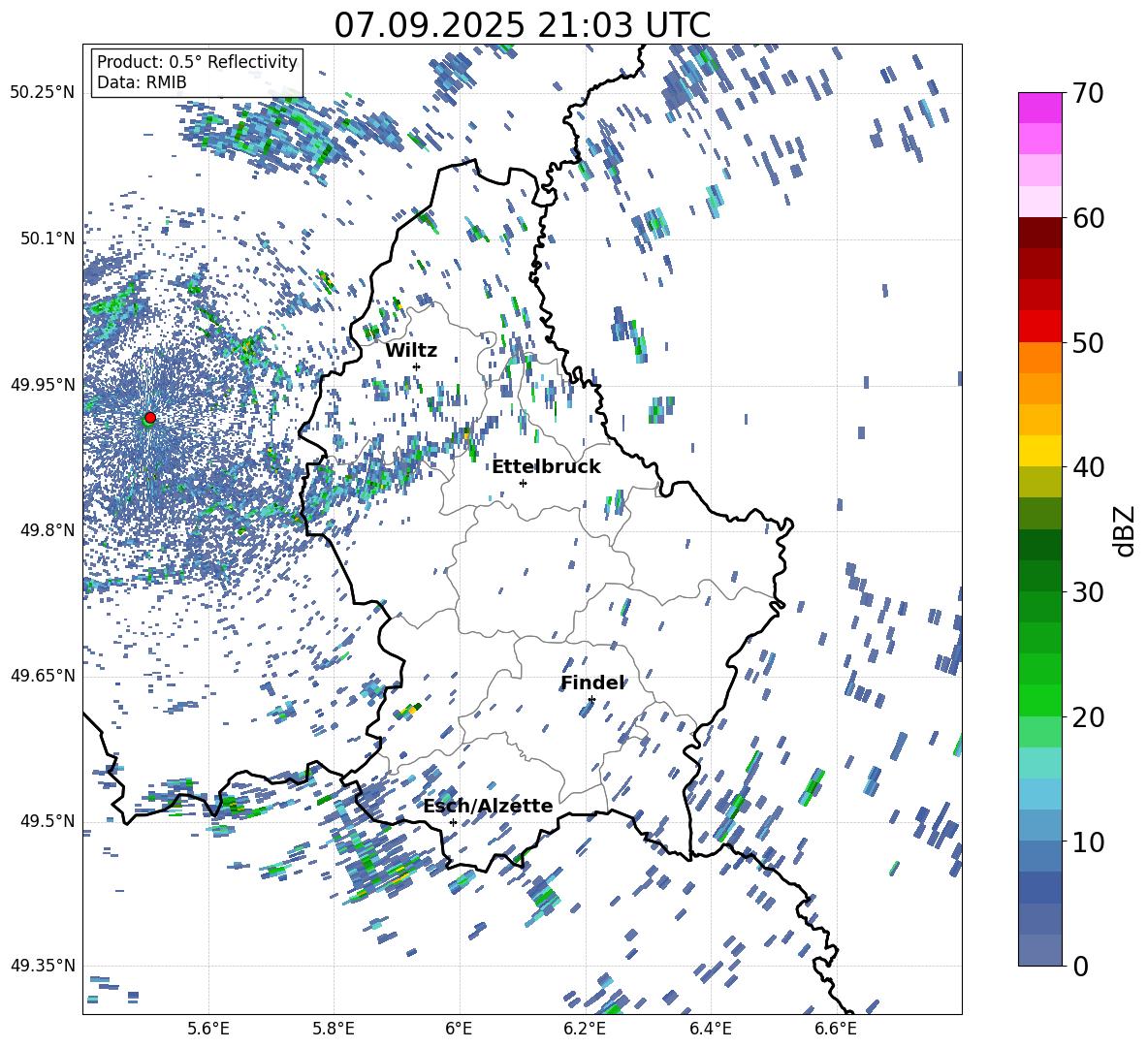
Task: Click the dark green 32-35 dBZ band
Action: coord(1039,545)
